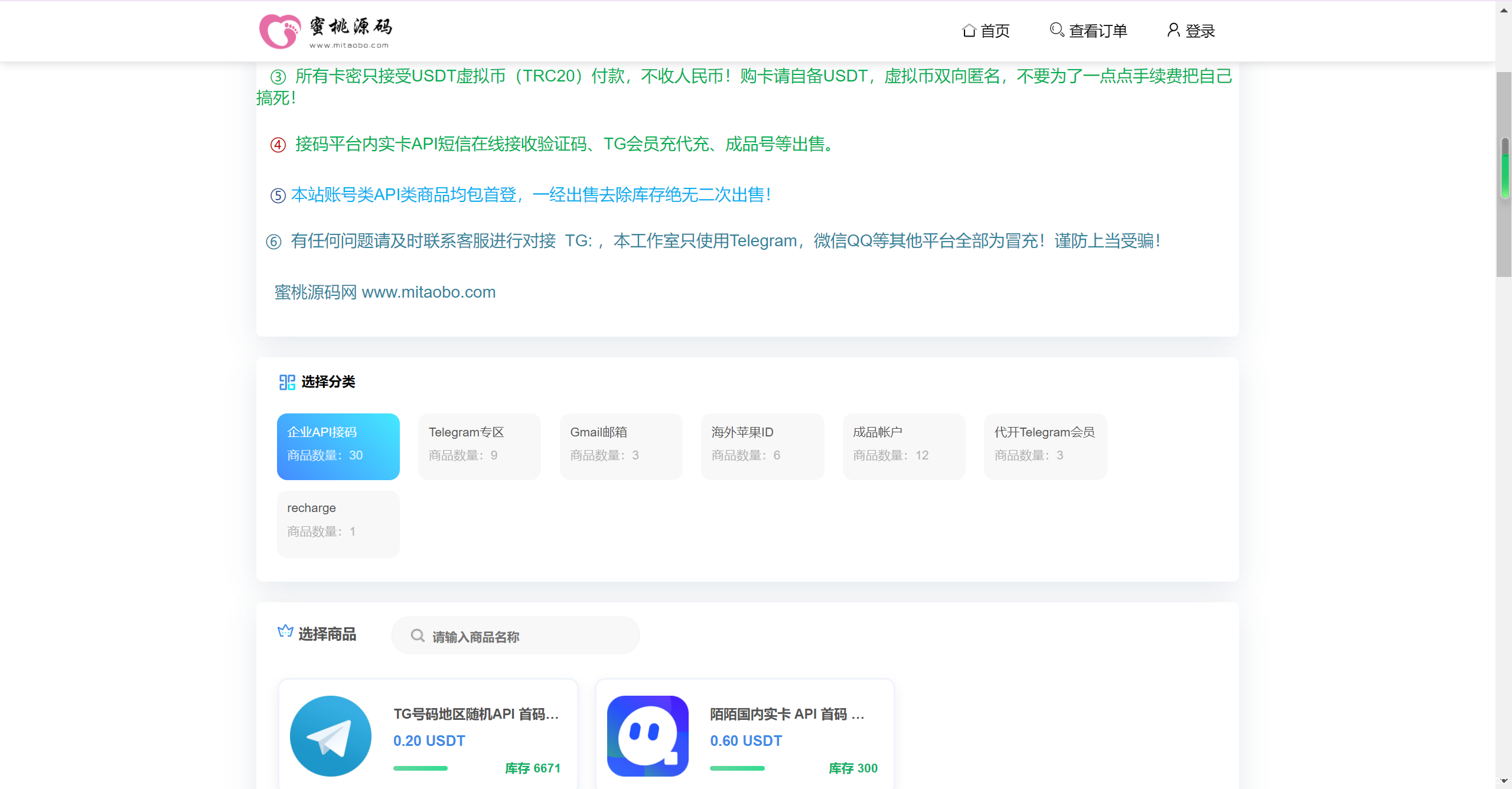Click the Momo blue app icon
This screenshot has height=789, width=1512.
(x=647, y=736)
